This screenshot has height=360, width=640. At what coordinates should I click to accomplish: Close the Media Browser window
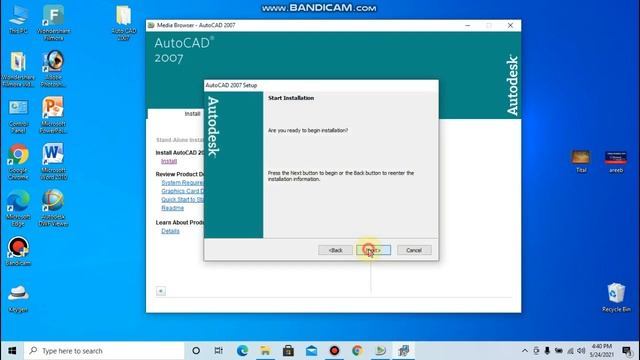(x=510, y=25)
